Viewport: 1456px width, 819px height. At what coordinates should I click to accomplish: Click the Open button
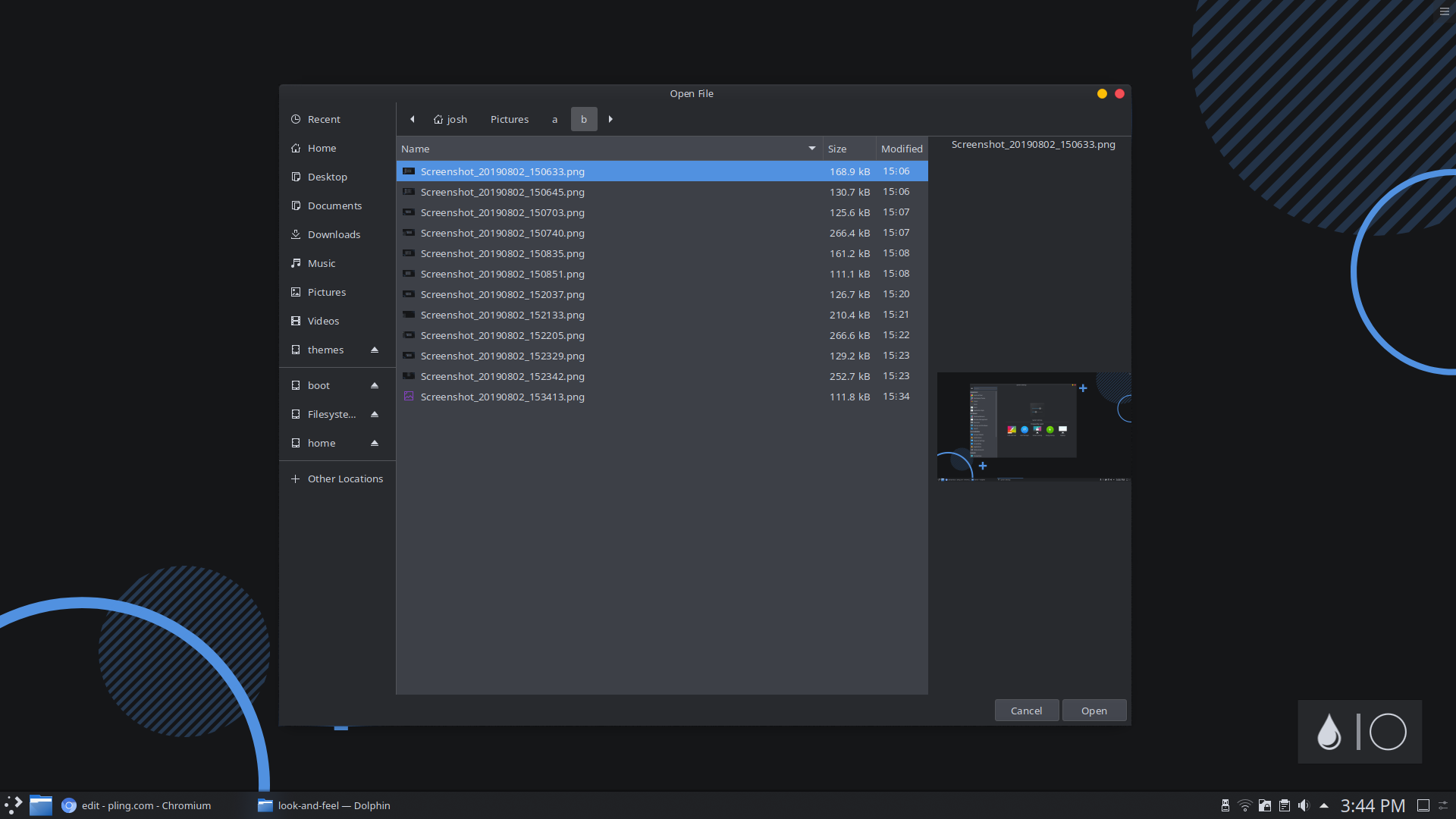pyautogui.click(x=1094, y=711)
